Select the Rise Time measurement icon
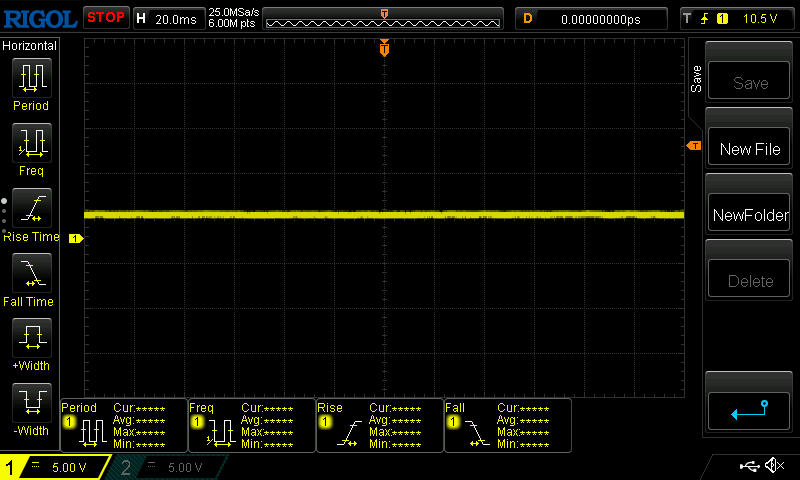This screenshot has height=480, width=800. pos(32,208)
